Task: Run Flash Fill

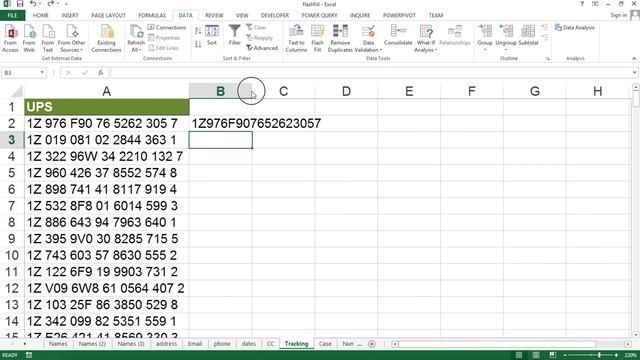Action: (x=318, y=38)
